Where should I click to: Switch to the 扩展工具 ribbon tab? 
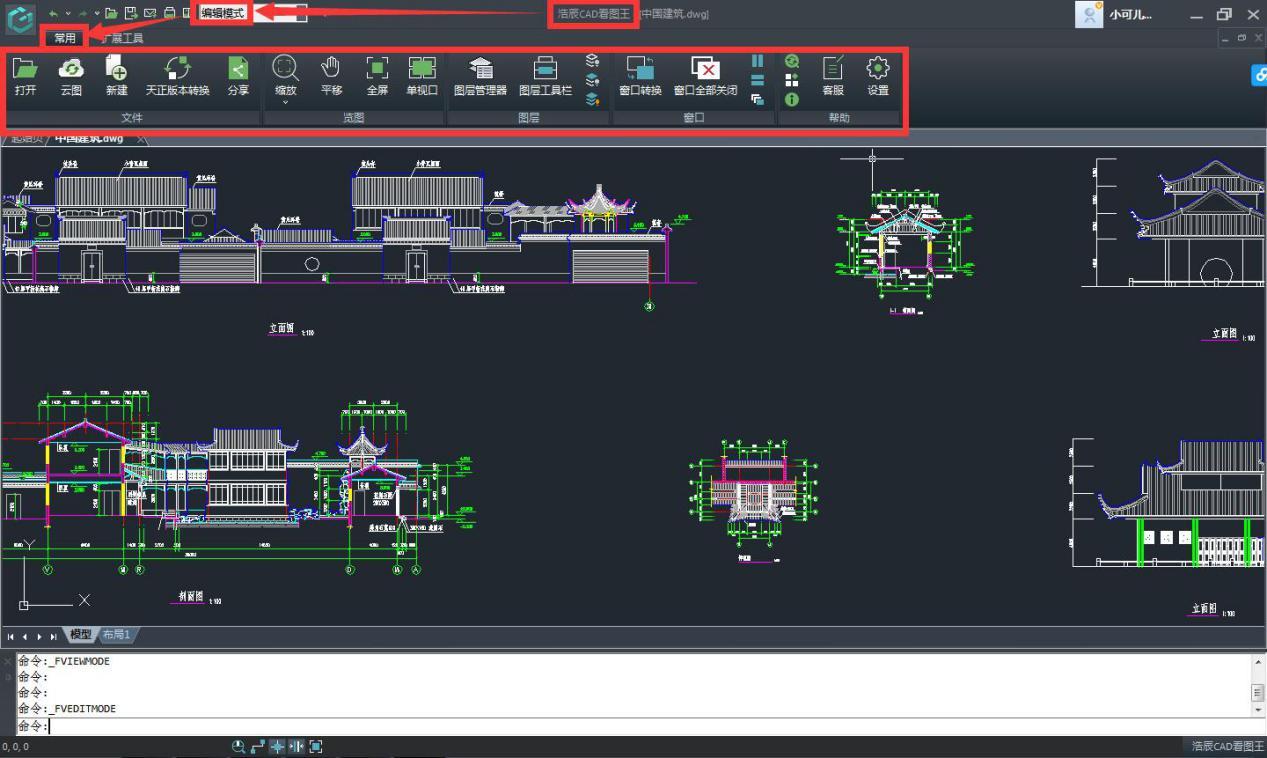[123, 38]
